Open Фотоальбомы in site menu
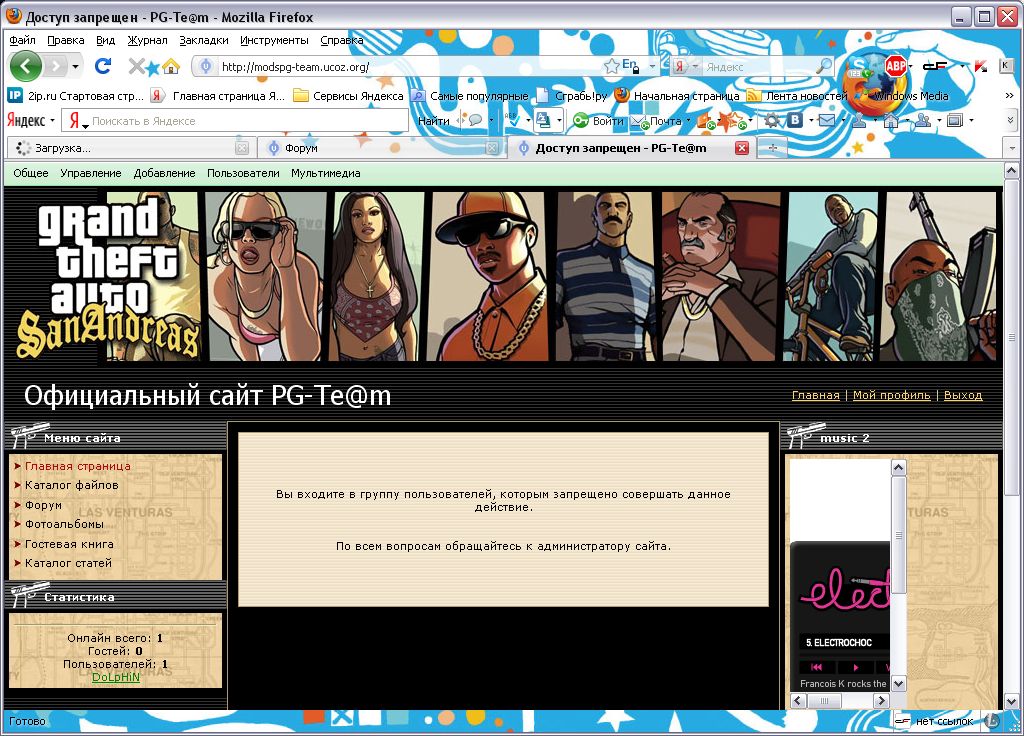This screenshot has height=736, width=1024. click(64, 524)
